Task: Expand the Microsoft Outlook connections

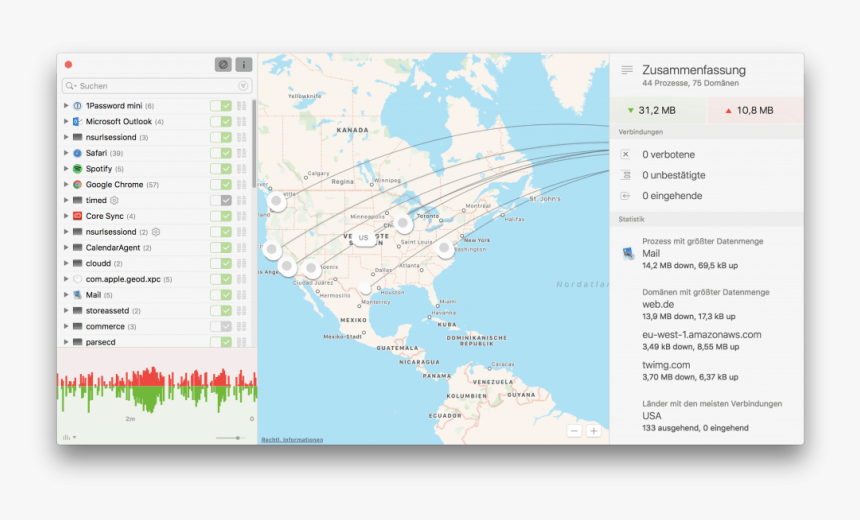Action: click(x=66, y=122)
